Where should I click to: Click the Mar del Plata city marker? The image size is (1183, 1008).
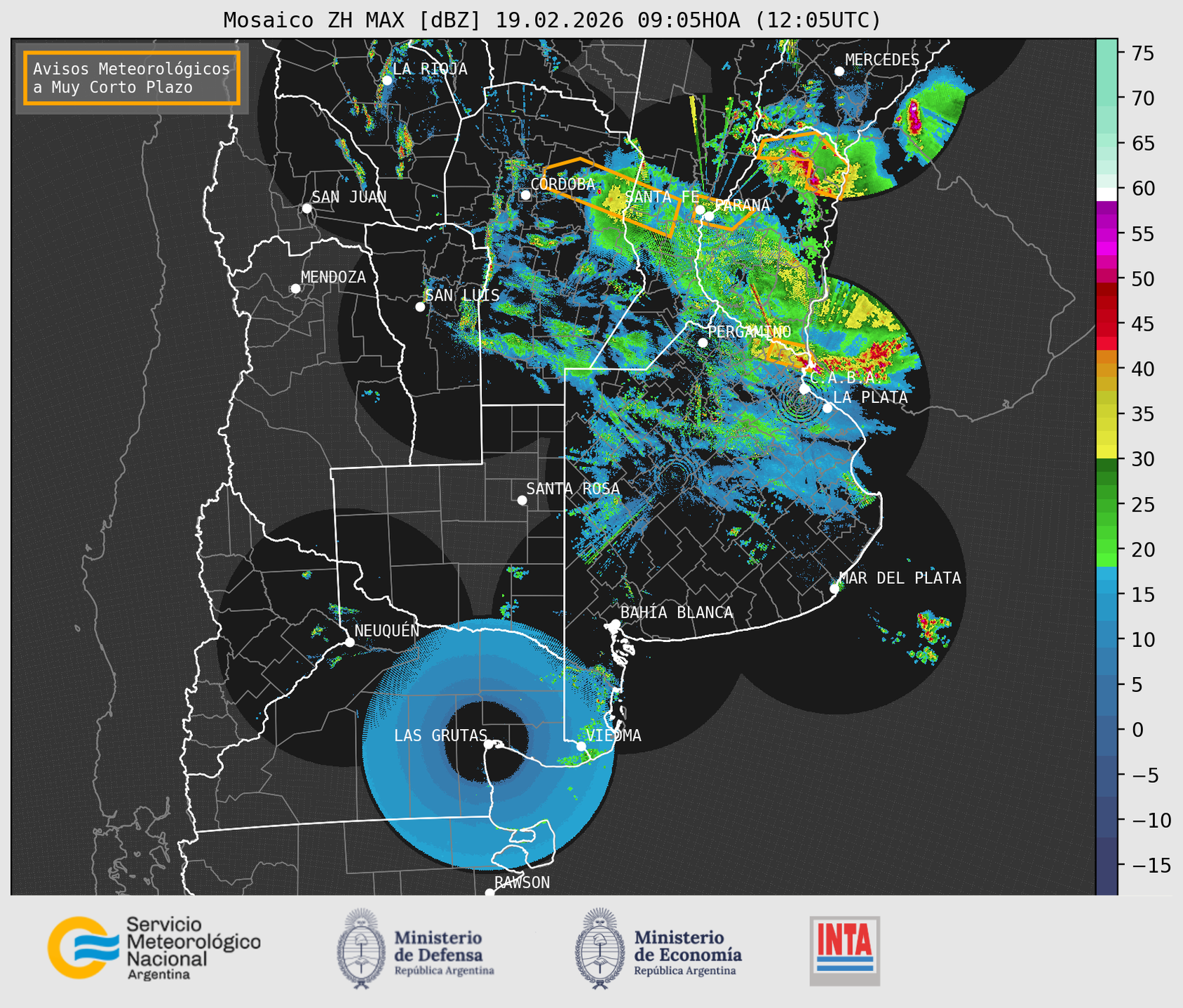(x=834, y=589)
